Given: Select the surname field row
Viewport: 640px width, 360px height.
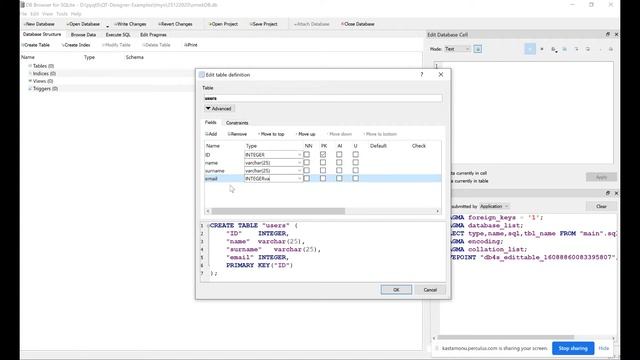Looking at the screenshot, I should tap(322, 171).
